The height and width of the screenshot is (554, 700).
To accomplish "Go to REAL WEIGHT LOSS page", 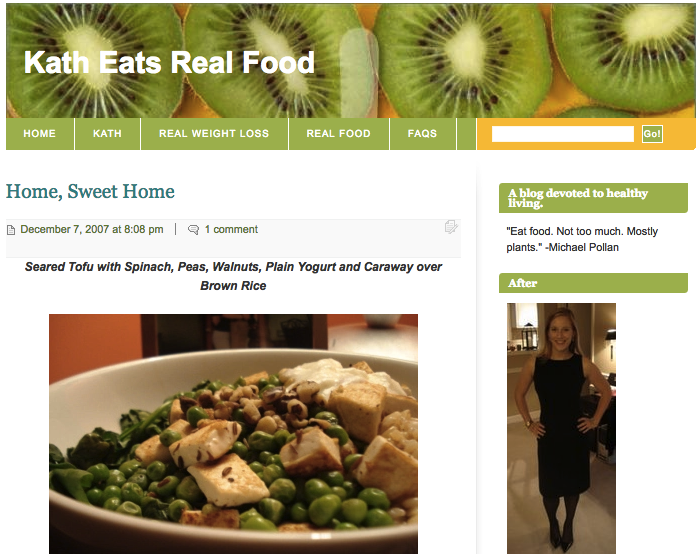I will pos(214,133).
